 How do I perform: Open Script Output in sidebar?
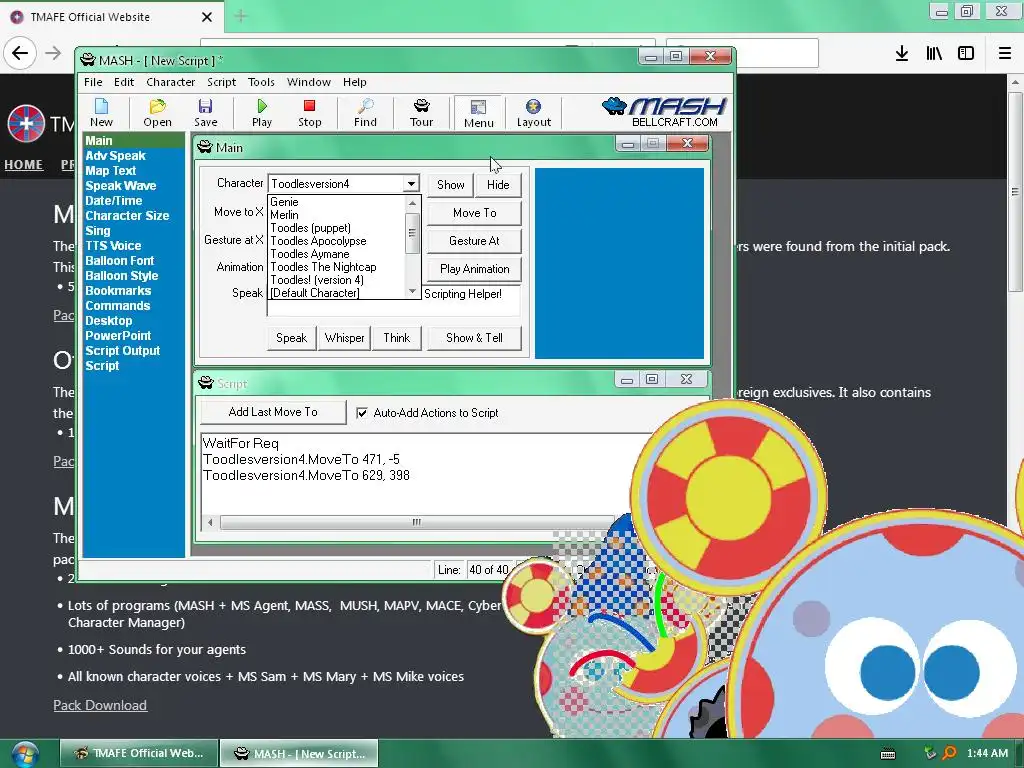click(x=123, y=351)
